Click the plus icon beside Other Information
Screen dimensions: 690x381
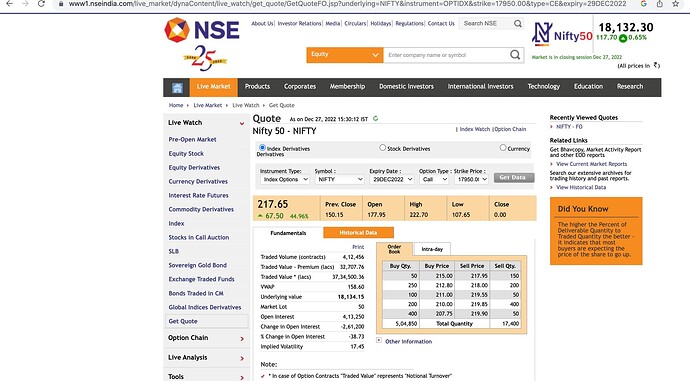[378, 340]
